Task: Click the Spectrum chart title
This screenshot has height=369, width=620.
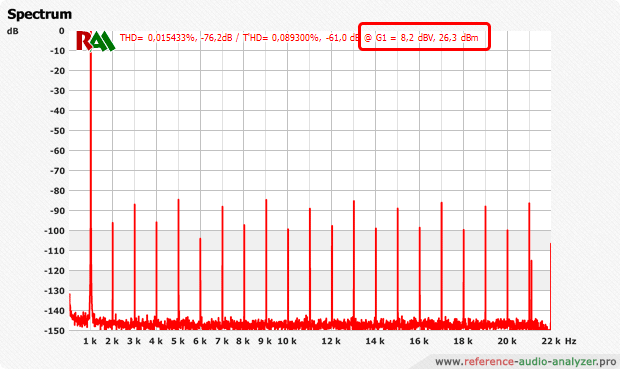Action: [x=40, y=14]
